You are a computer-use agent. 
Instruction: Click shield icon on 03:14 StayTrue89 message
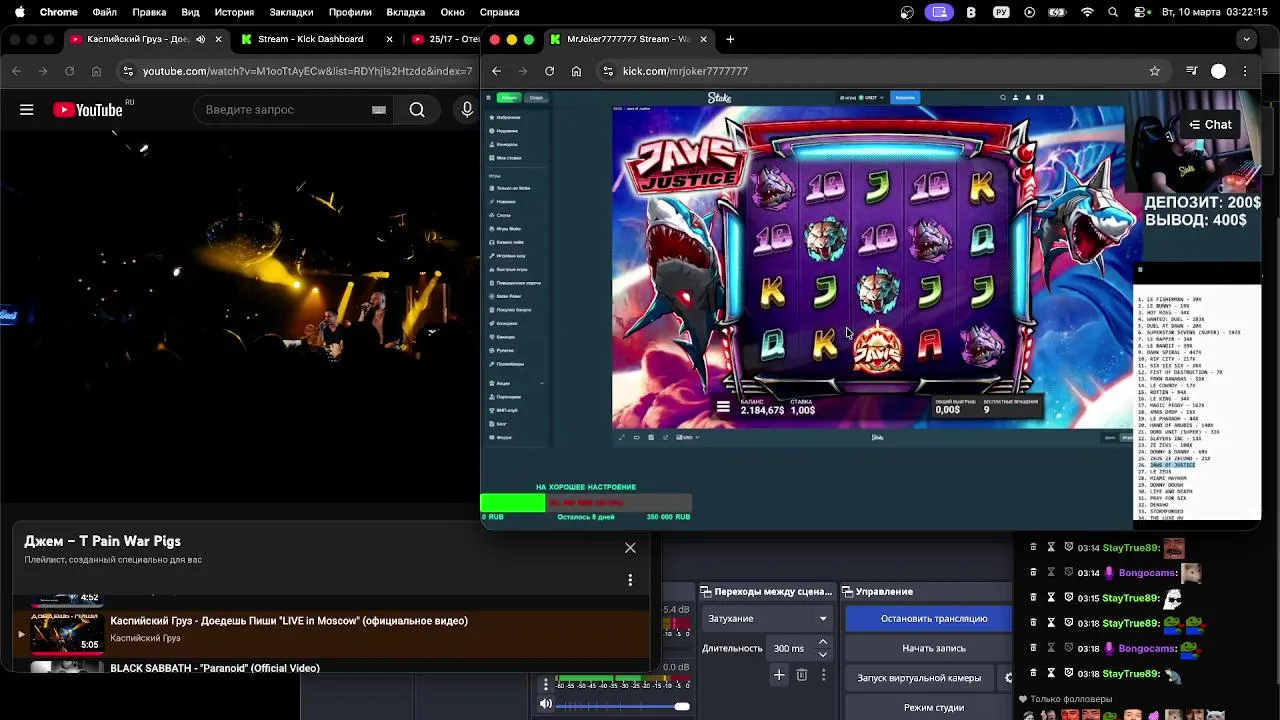1068,548
